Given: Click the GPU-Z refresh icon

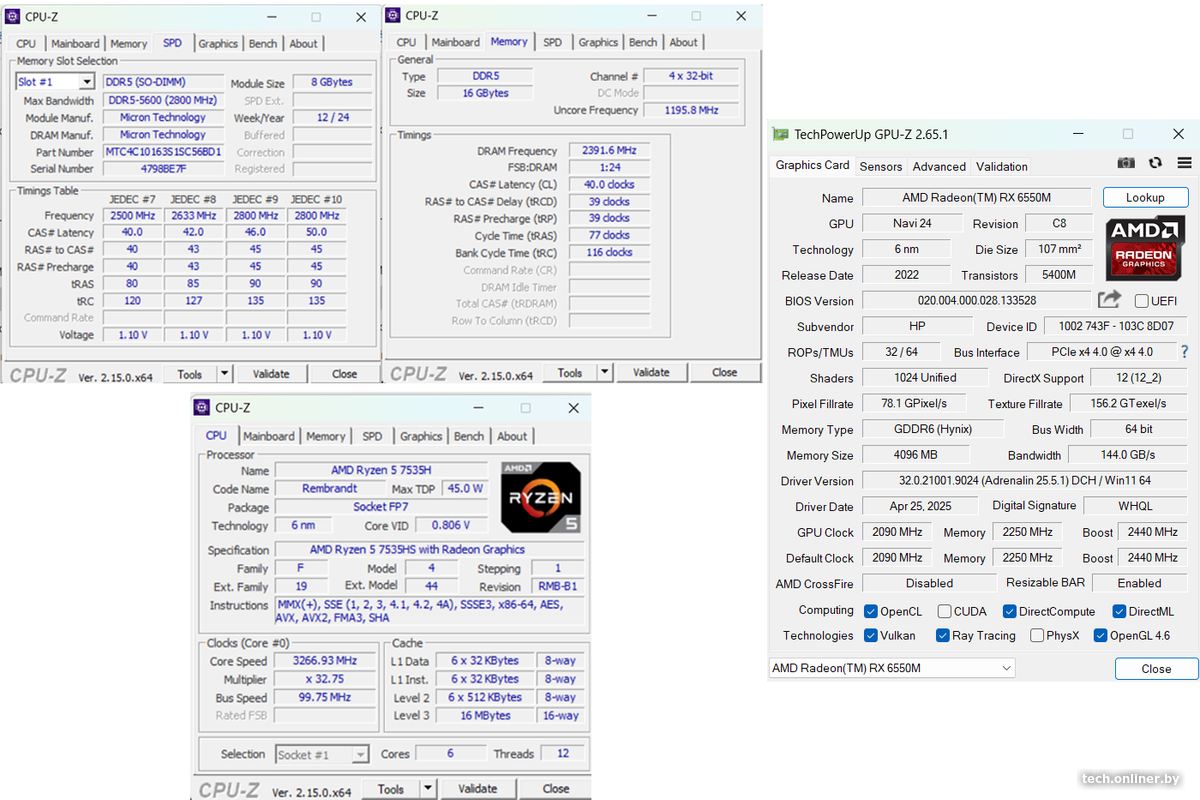Looking at the screenshot, I should coord(1156,163).
